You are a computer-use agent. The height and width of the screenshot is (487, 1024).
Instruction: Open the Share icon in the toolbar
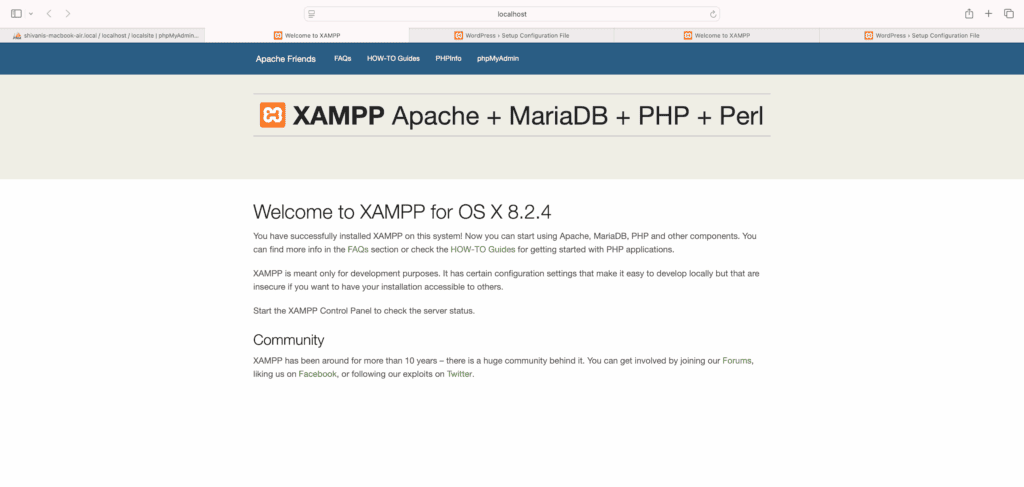(x=969, y=14)
